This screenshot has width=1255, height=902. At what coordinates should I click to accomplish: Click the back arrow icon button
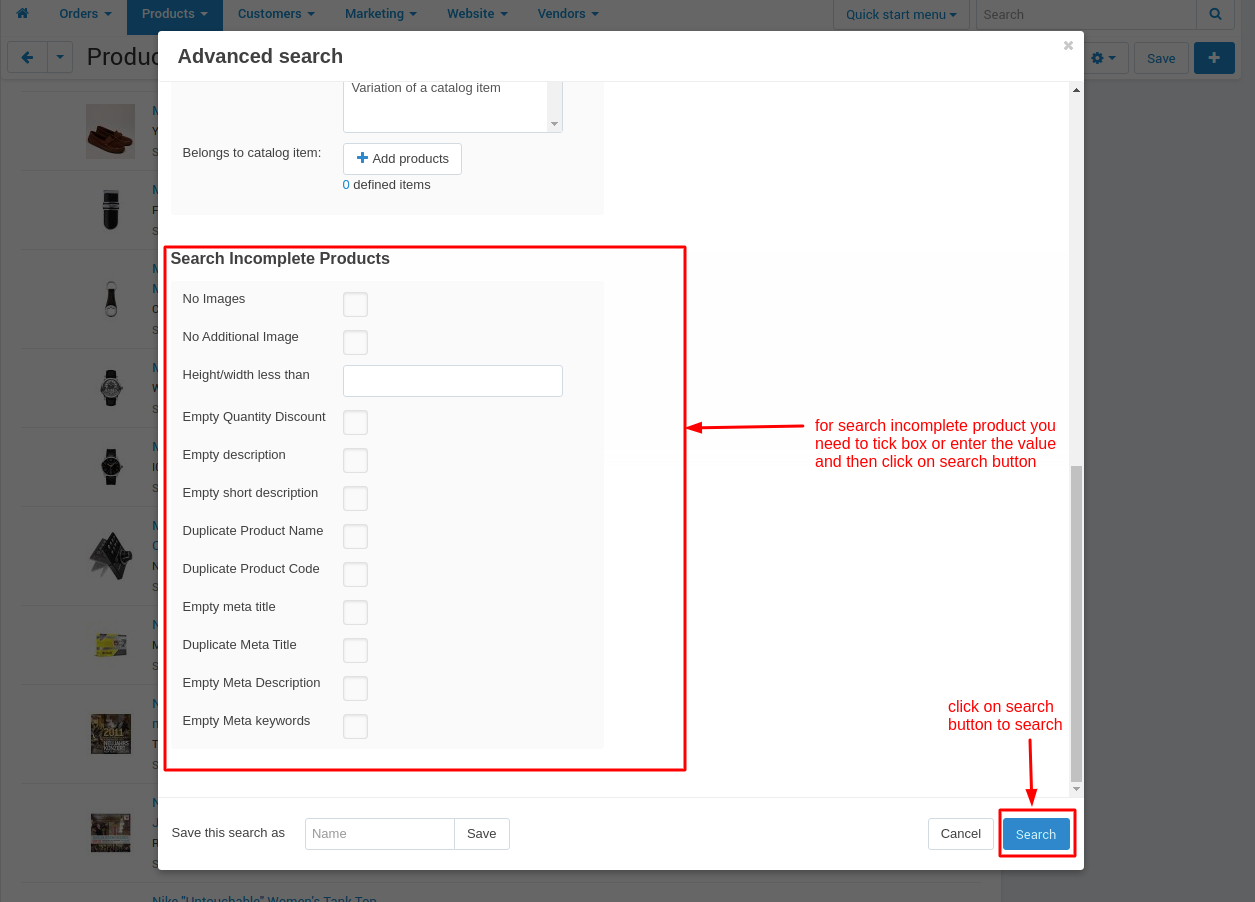27,58
